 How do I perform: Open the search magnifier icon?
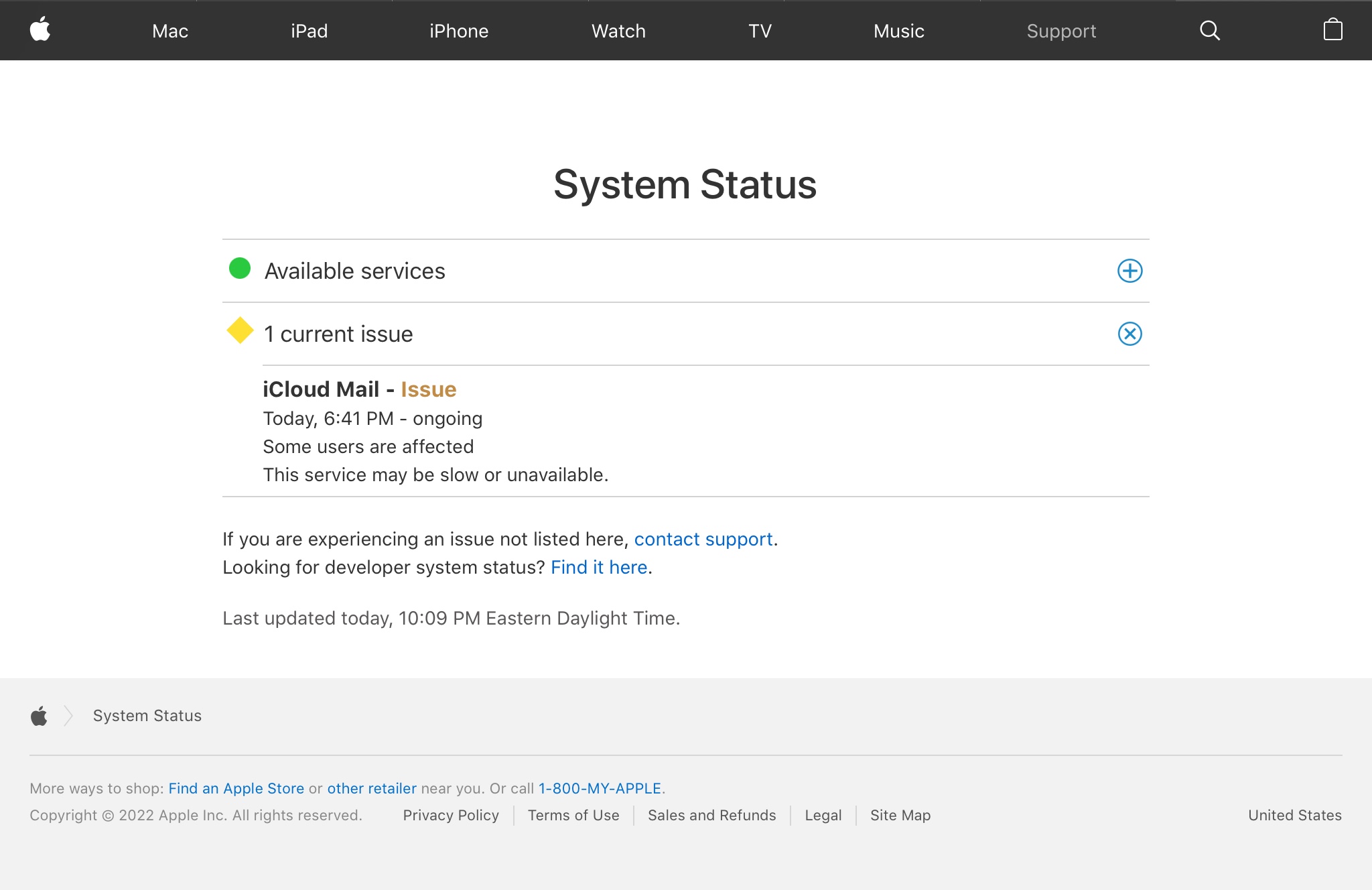[1209, 30]
